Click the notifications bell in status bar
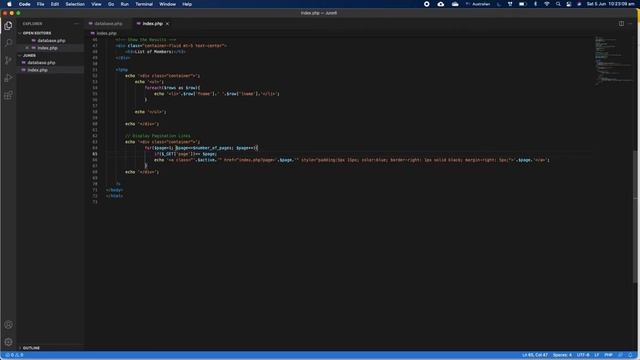640x360 pixels. [631, 355]
